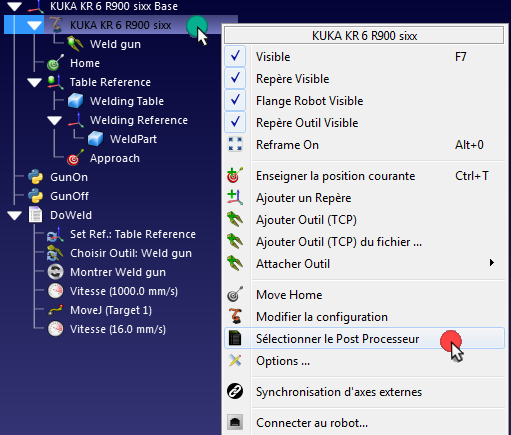Choose Connecter au robot... entry

click(364, 423)
